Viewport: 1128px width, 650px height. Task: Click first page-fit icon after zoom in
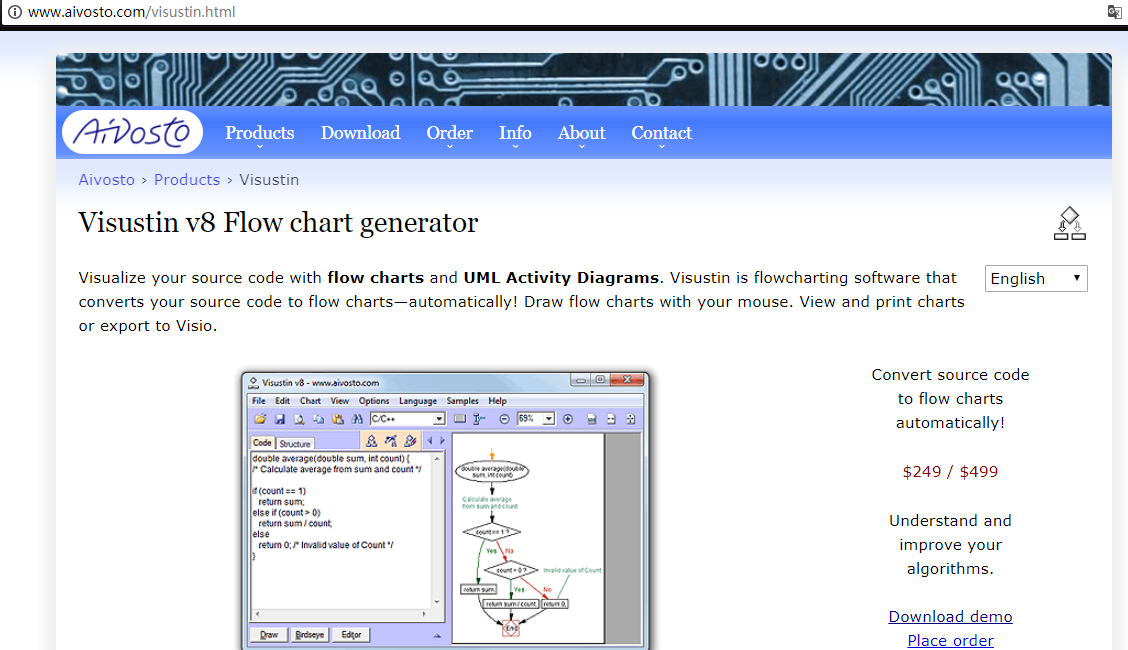click(x=591, y=419)
